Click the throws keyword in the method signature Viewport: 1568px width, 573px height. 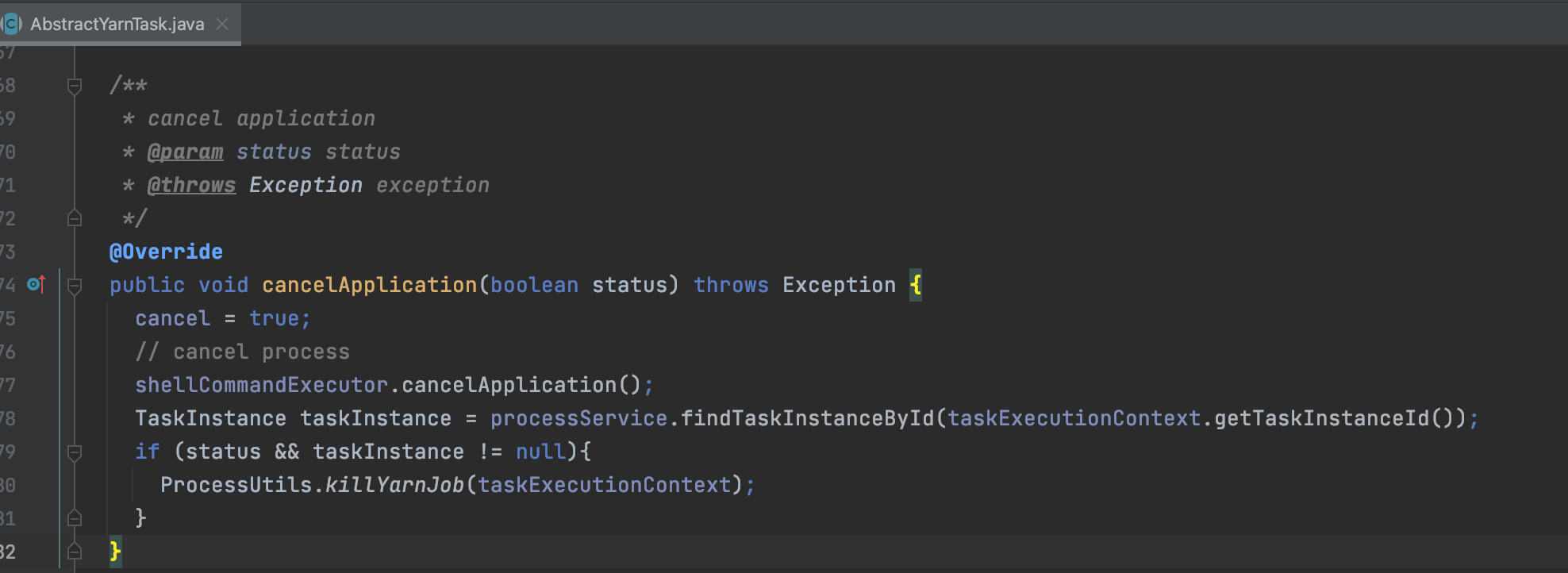[731, 285]
